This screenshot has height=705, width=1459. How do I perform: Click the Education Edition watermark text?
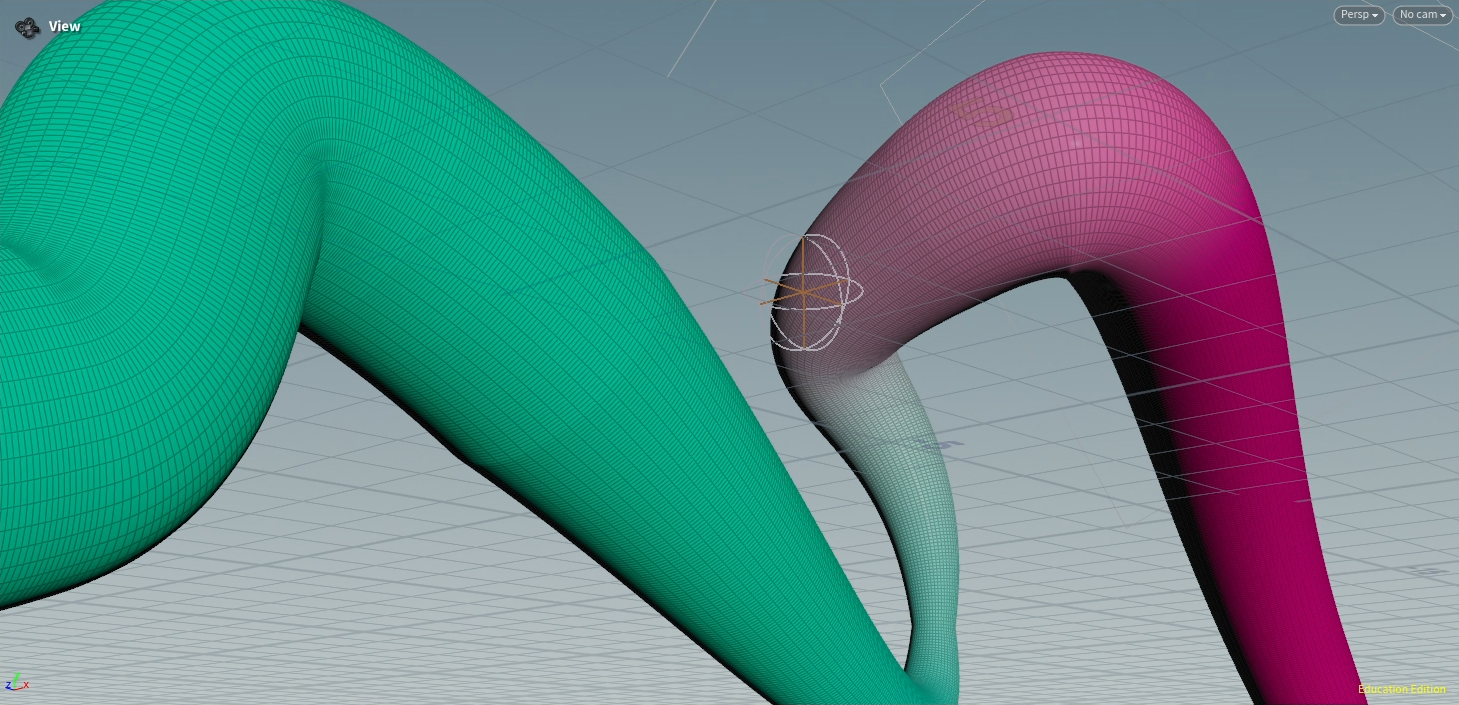tap(1401, 689)
